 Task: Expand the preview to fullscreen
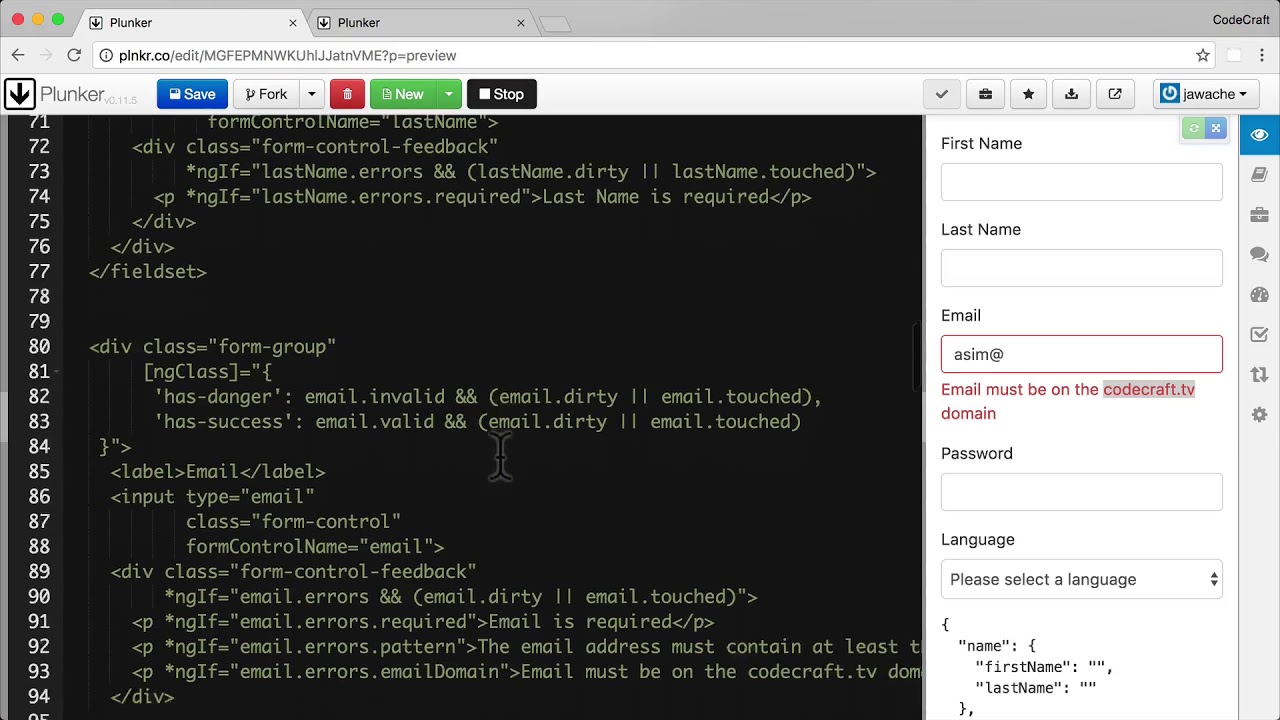point(1216,128)
